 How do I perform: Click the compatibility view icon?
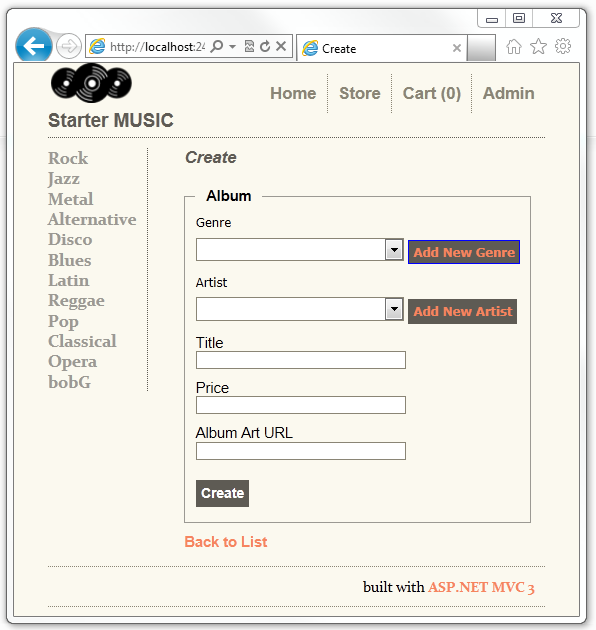click(x=249, y=46)
